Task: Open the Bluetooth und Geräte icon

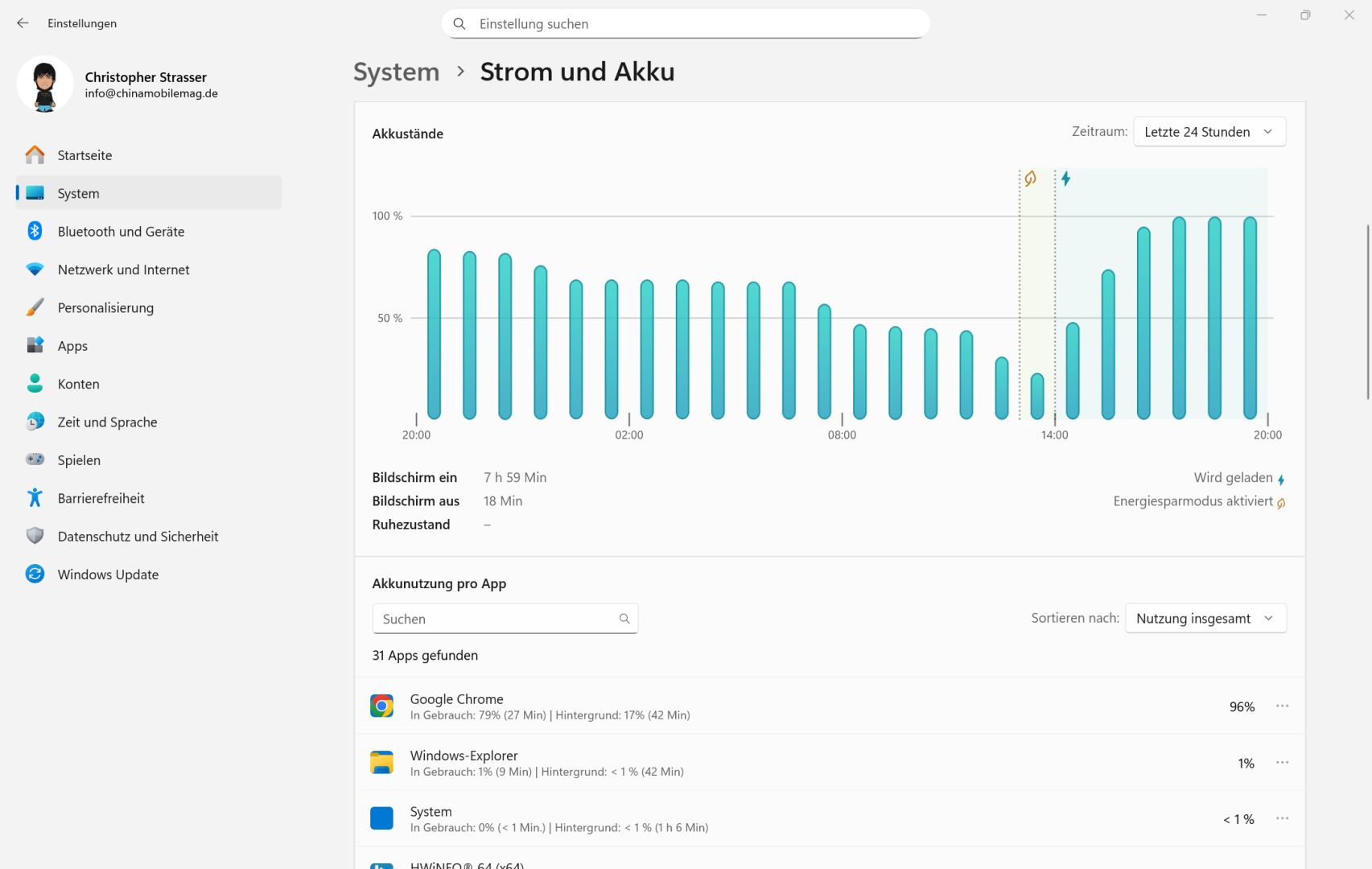Action: click(x=35, y=231)
